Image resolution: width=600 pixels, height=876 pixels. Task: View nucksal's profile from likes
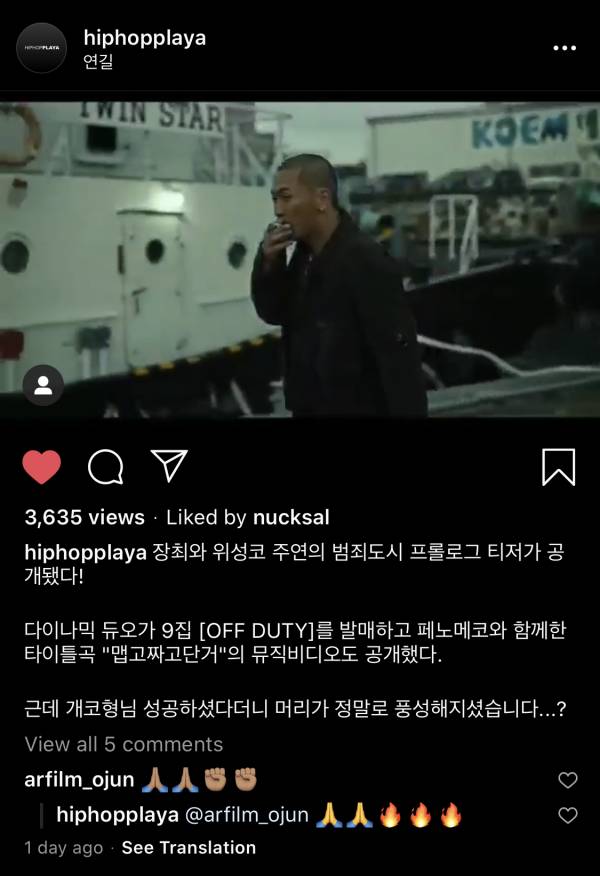(x=291, y=517)
